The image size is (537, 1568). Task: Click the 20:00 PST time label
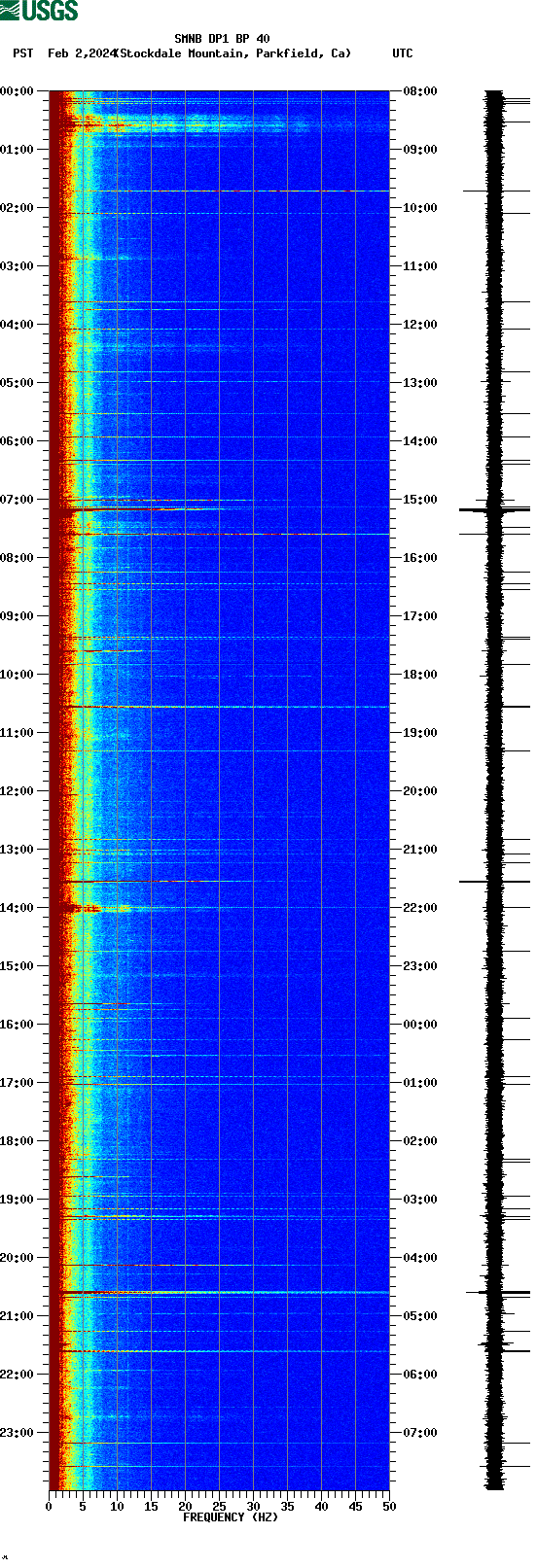pyautogui.click(x=18, y=1258)
